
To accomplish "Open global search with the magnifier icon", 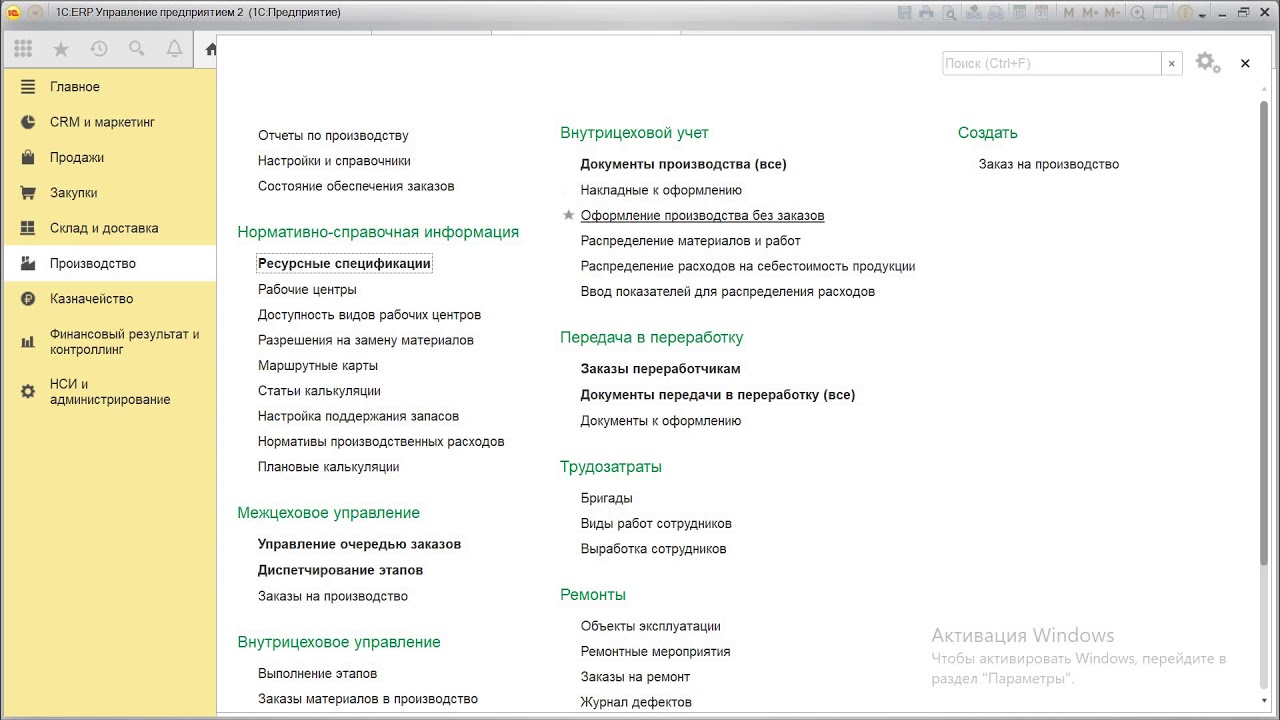I will pos(136,49).
